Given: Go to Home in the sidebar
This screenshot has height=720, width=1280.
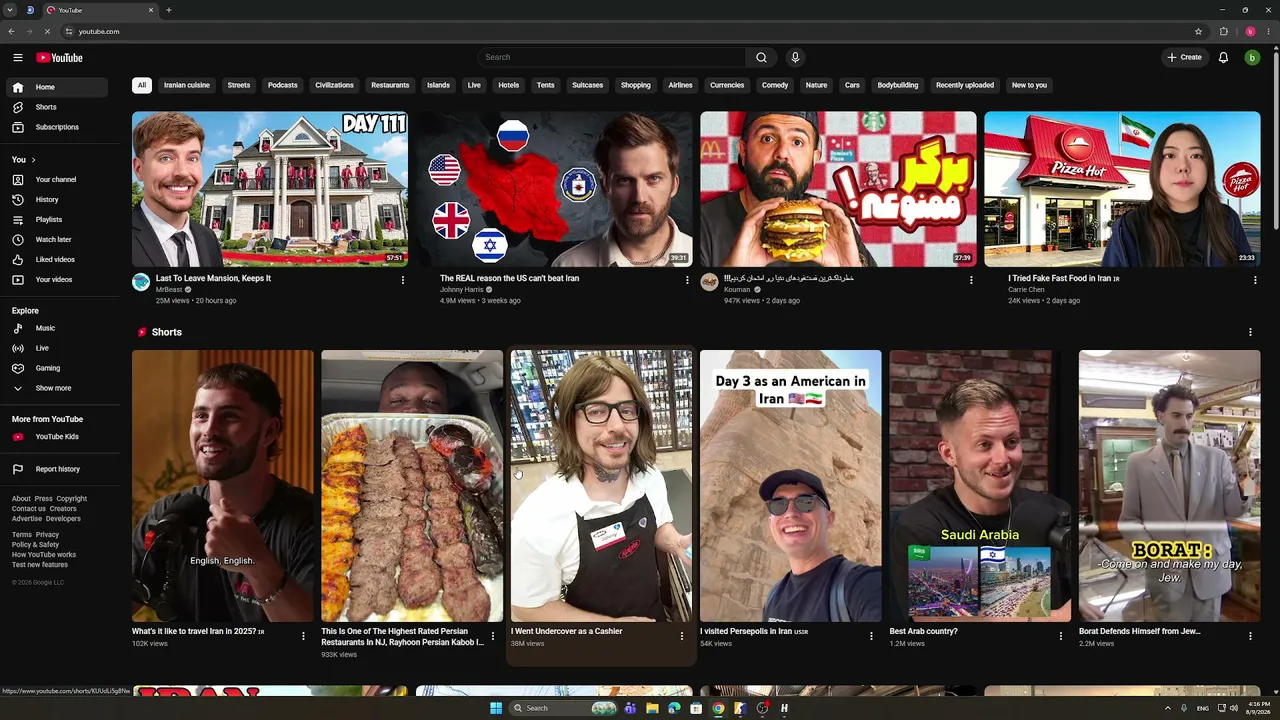Looking at the screenshot, I should point(56,87).
